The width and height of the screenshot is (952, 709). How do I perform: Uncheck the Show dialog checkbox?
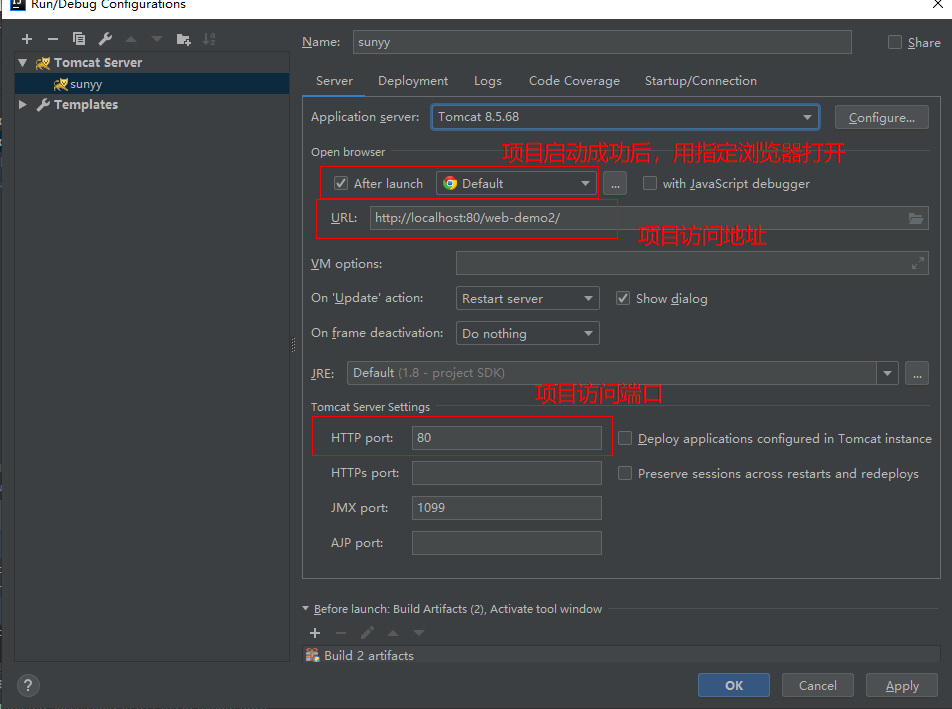click(x=623, y=298)
